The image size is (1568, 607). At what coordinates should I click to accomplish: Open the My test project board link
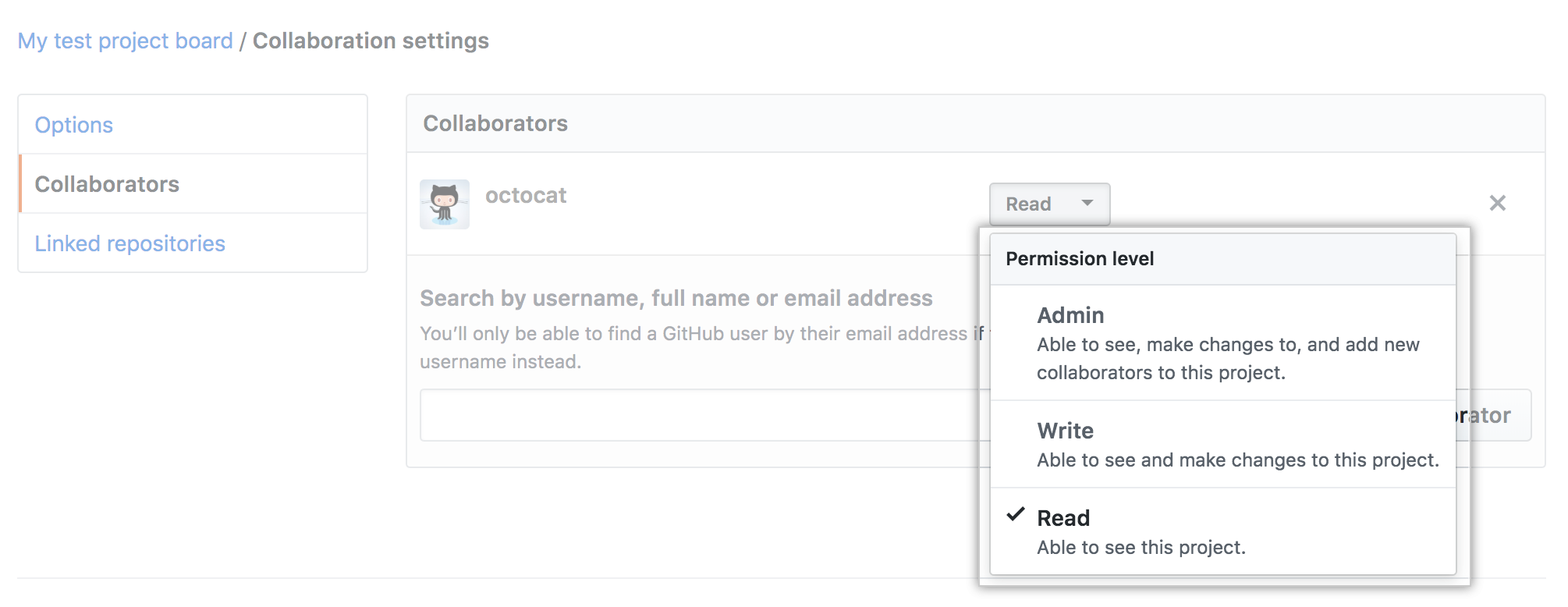125,41
